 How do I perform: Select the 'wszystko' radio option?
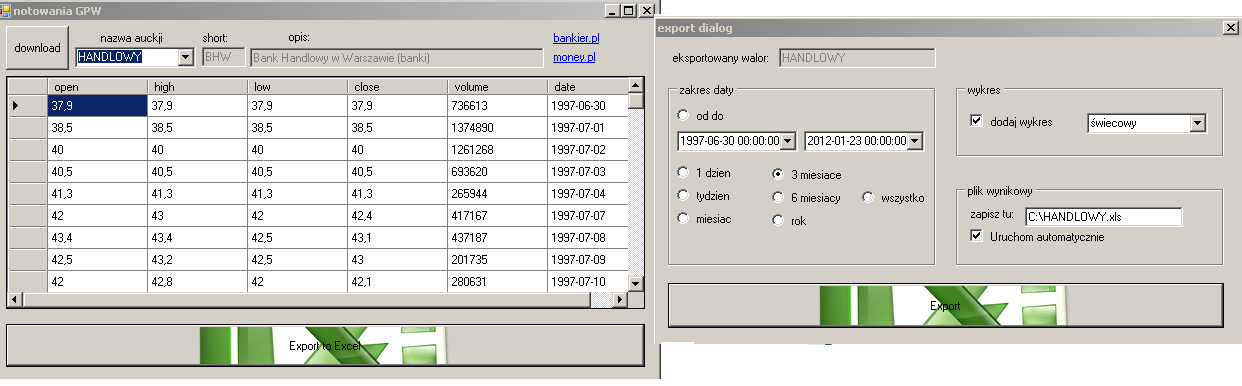(x=869, y=197)
